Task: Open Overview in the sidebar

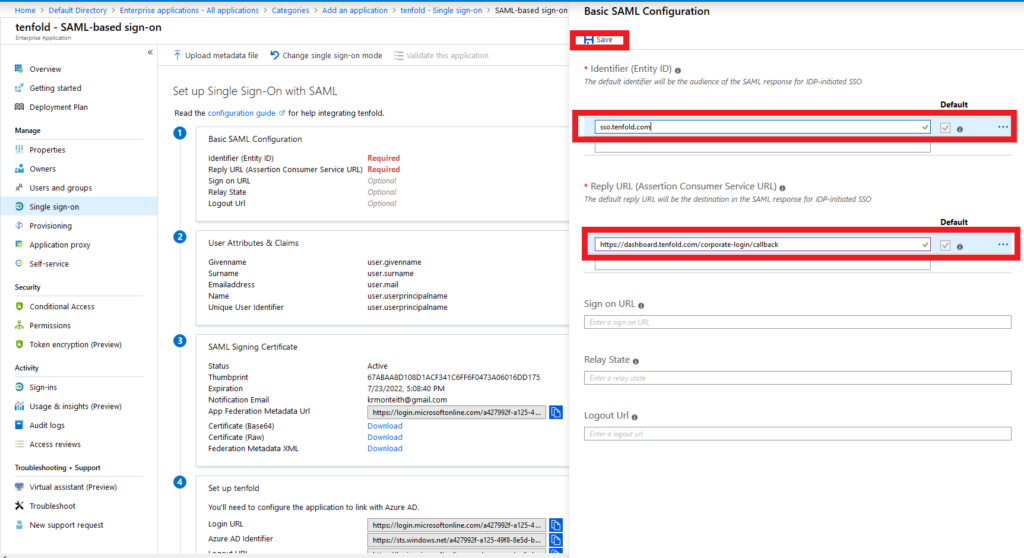Action: click(45, 69)
